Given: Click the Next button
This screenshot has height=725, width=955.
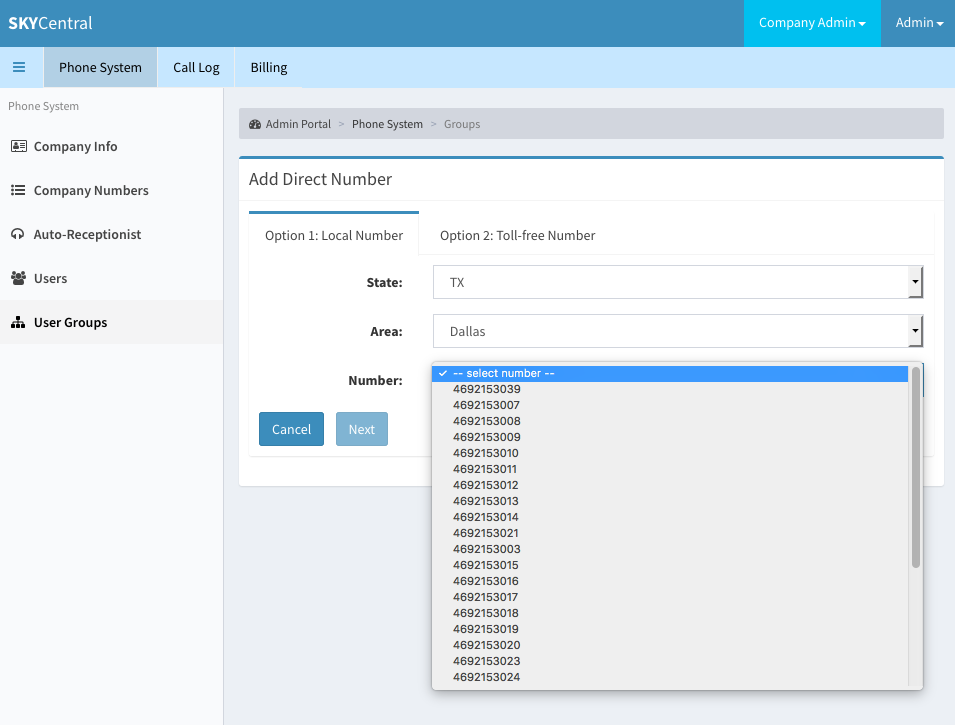Looking at the screenshot, I should (362, 429).
